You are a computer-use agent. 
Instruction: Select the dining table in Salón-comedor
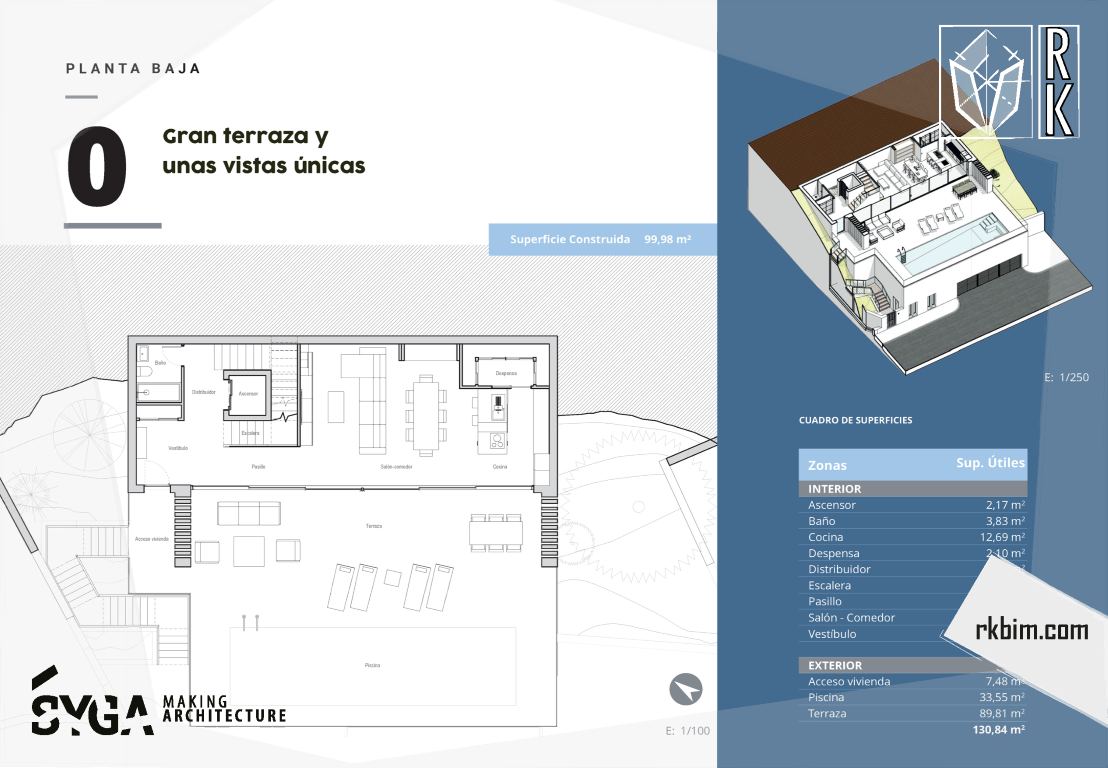tap(425, 414)
